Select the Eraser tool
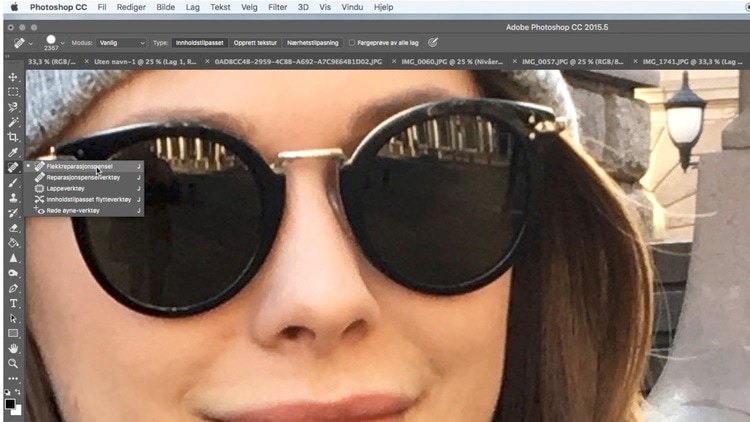This screenshot has width=750, height=422. point(13,228)
